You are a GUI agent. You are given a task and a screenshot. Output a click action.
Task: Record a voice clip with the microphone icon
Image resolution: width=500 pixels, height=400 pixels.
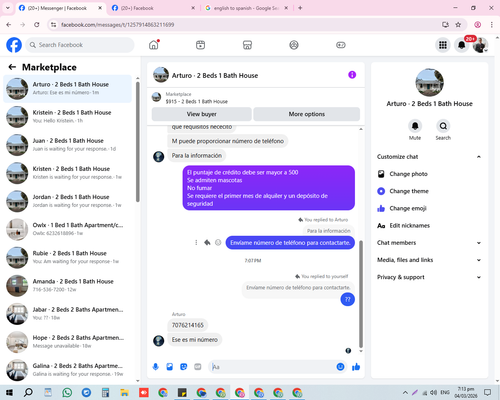click(x=155, y=367)
